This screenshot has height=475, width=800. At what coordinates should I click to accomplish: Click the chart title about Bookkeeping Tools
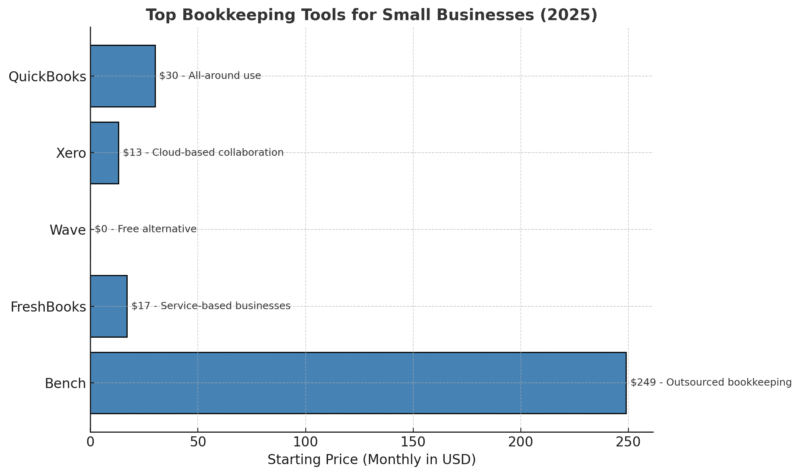point(371,14)
